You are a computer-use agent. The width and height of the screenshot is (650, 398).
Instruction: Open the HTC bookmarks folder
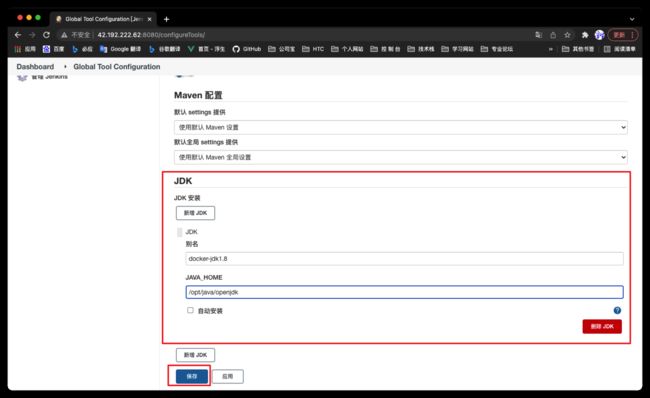pos(313,49)
